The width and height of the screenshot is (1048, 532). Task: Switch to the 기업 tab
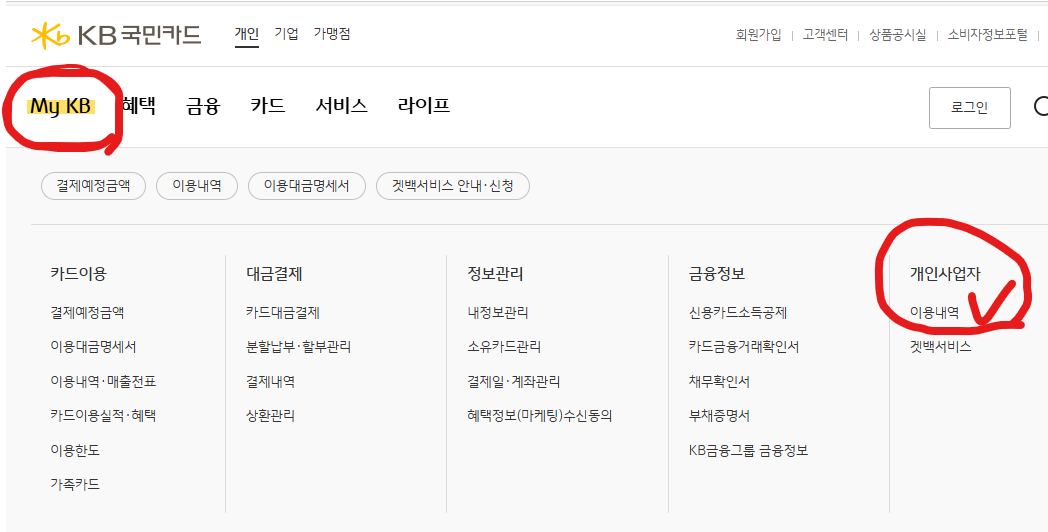(286, 33)
